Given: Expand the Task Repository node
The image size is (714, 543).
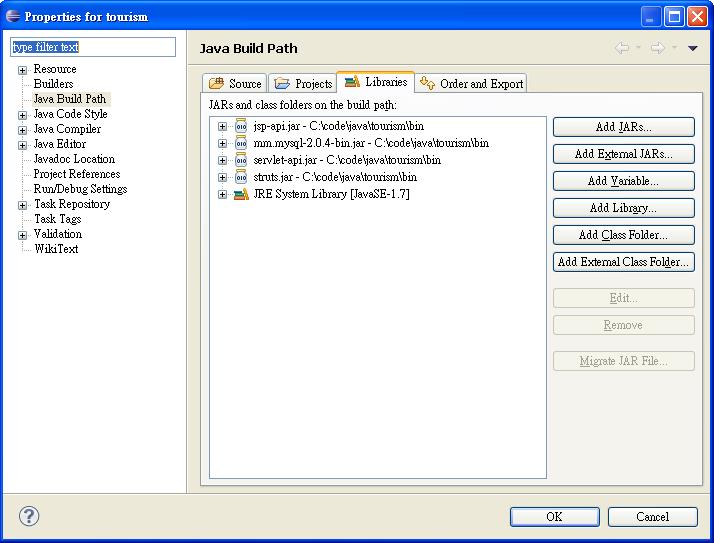Looking at the screenshot, I should pyautogui.click(x=22, y=205).
